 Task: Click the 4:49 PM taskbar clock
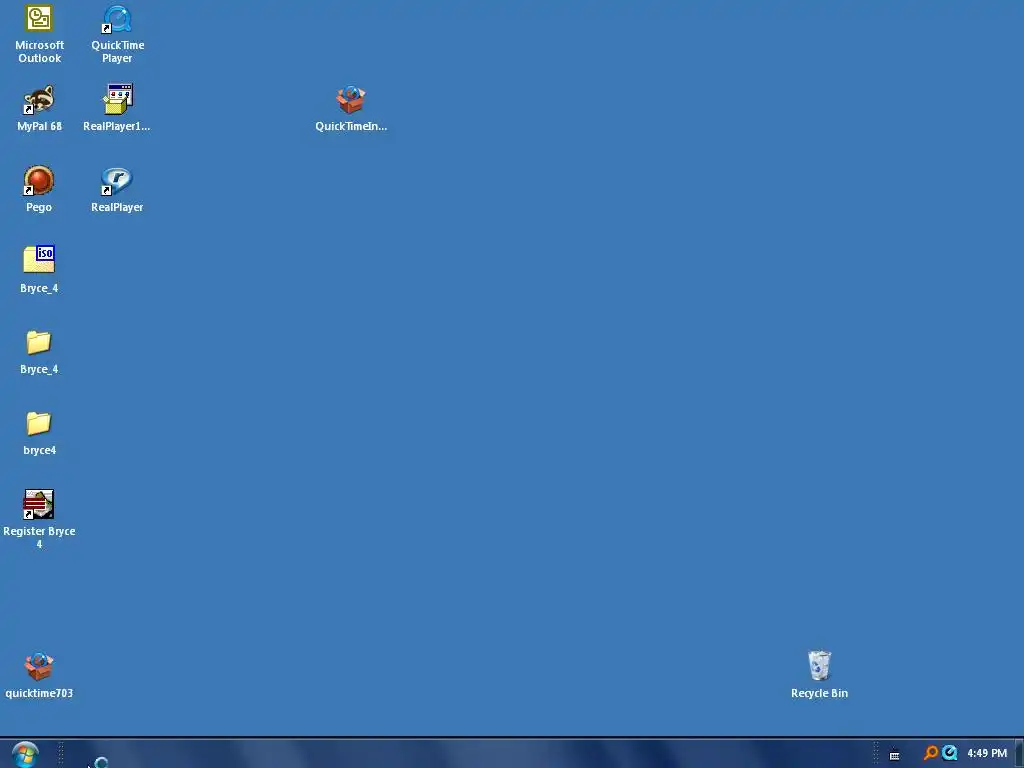(987, 753)
